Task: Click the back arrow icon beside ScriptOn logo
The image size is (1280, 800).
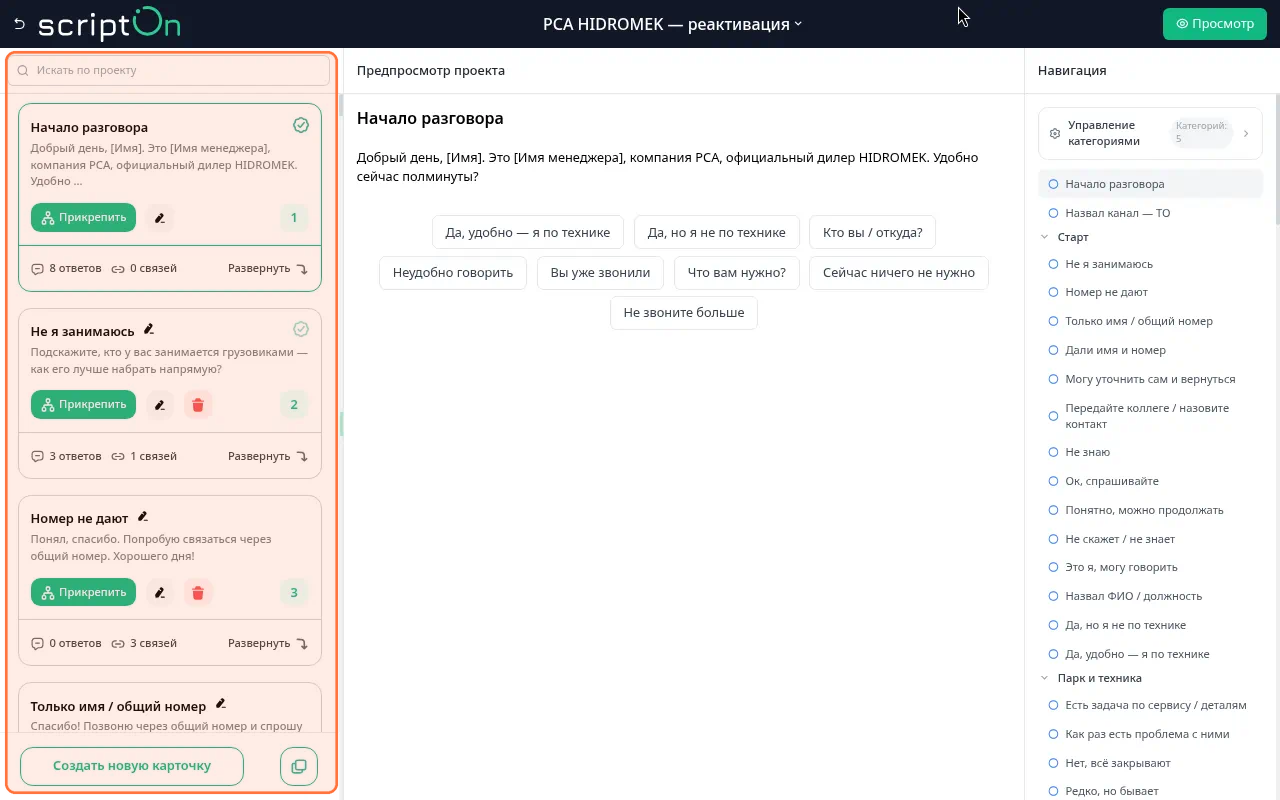Action: click(19, 24)
